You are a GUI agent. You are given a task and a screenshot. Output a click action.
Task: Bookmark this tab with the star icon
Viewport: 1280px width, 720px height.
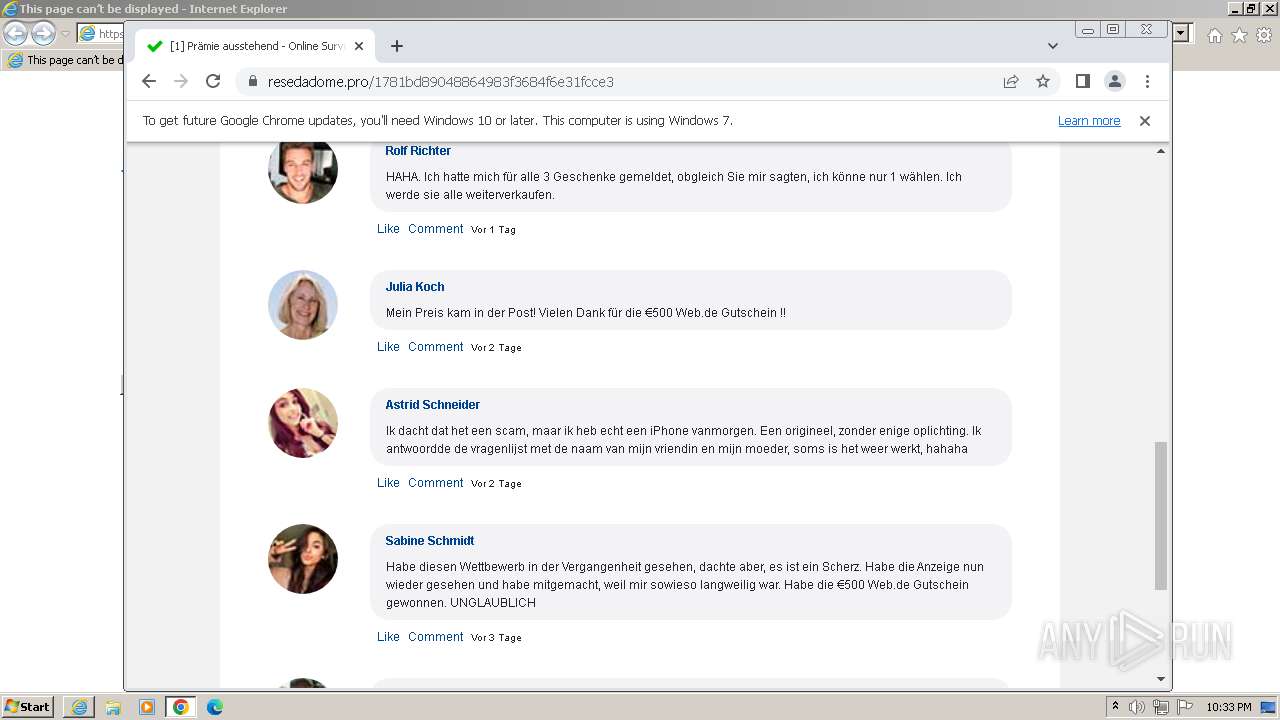[1043, 81]
